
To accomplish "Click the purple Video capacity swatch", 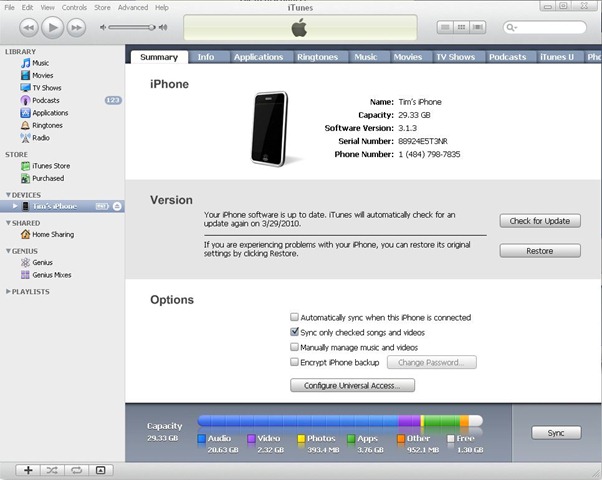I will tap(251, 438).
